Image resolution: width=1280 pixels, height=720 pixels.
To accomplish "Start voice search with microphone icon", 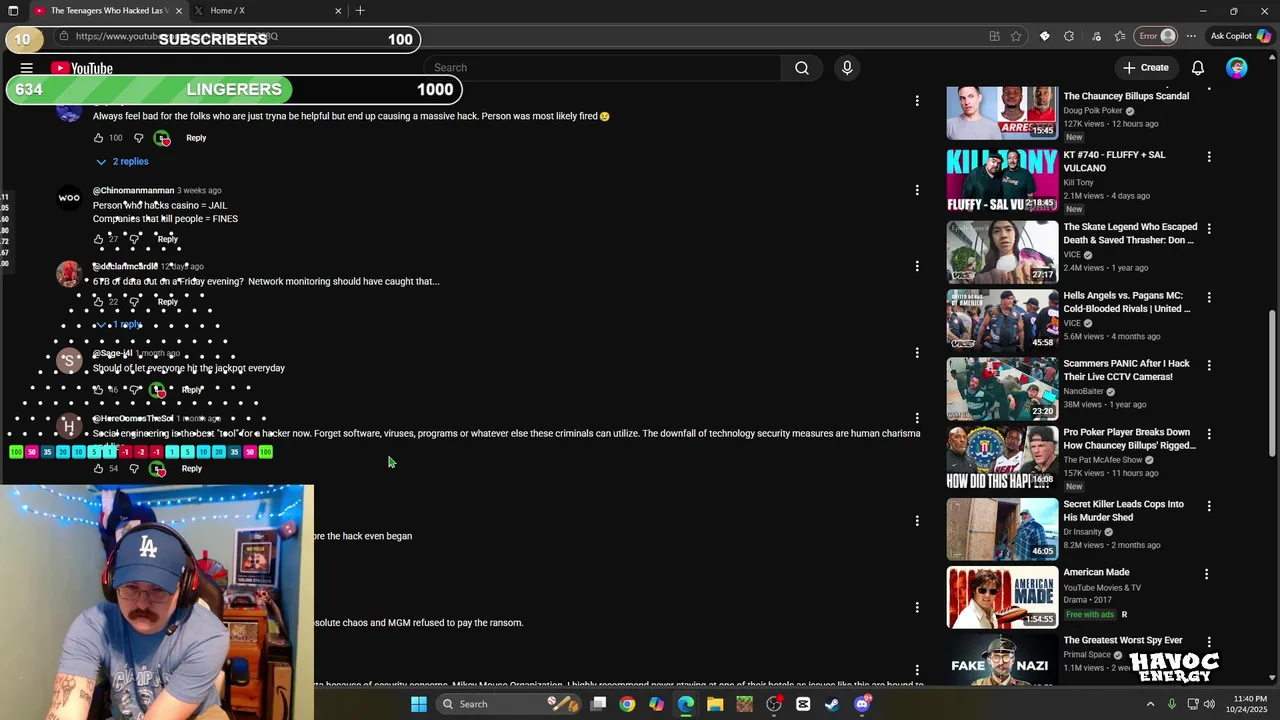I will click(847, 68).
